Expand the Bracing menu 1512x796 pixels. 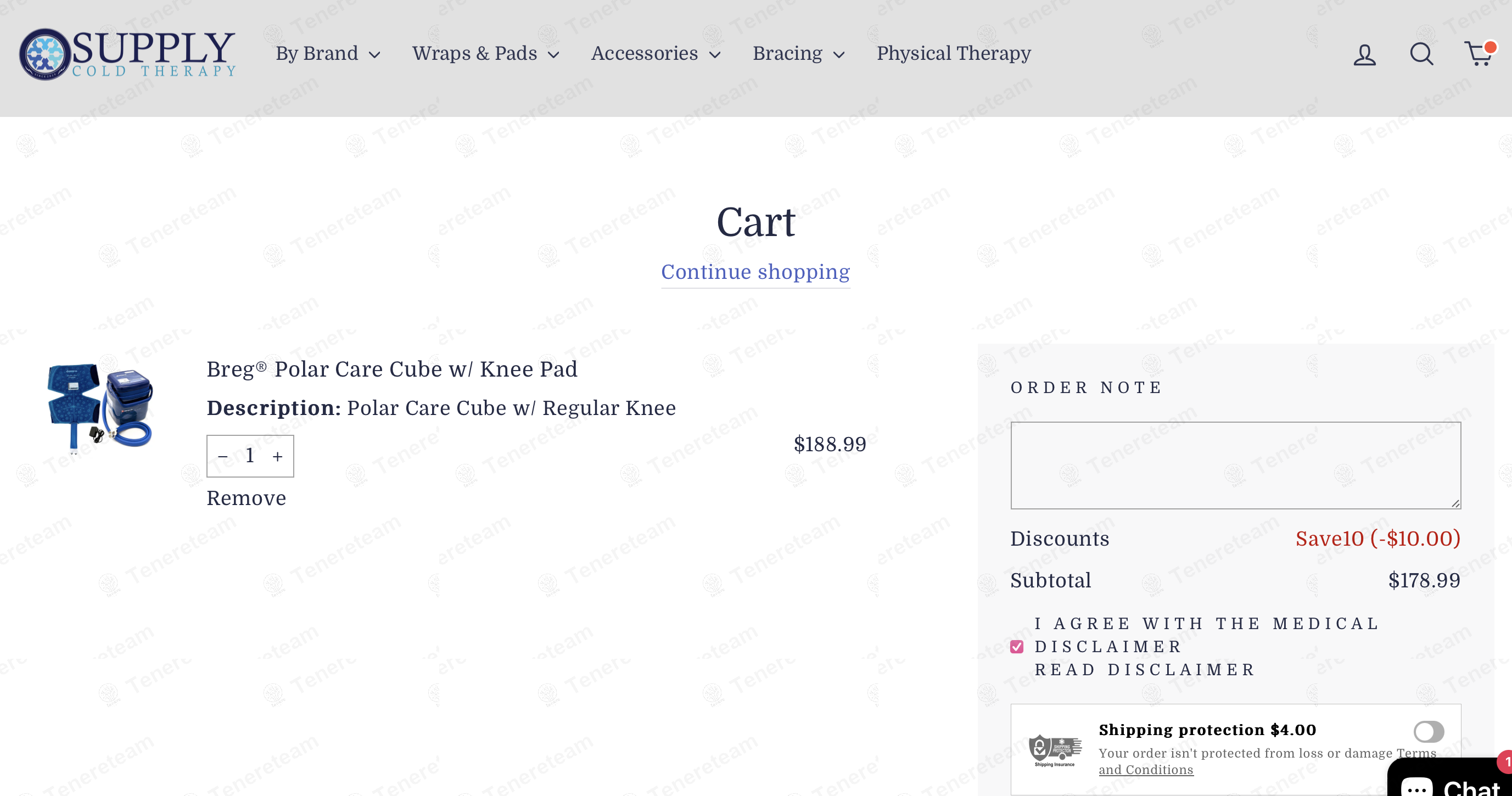798,53
